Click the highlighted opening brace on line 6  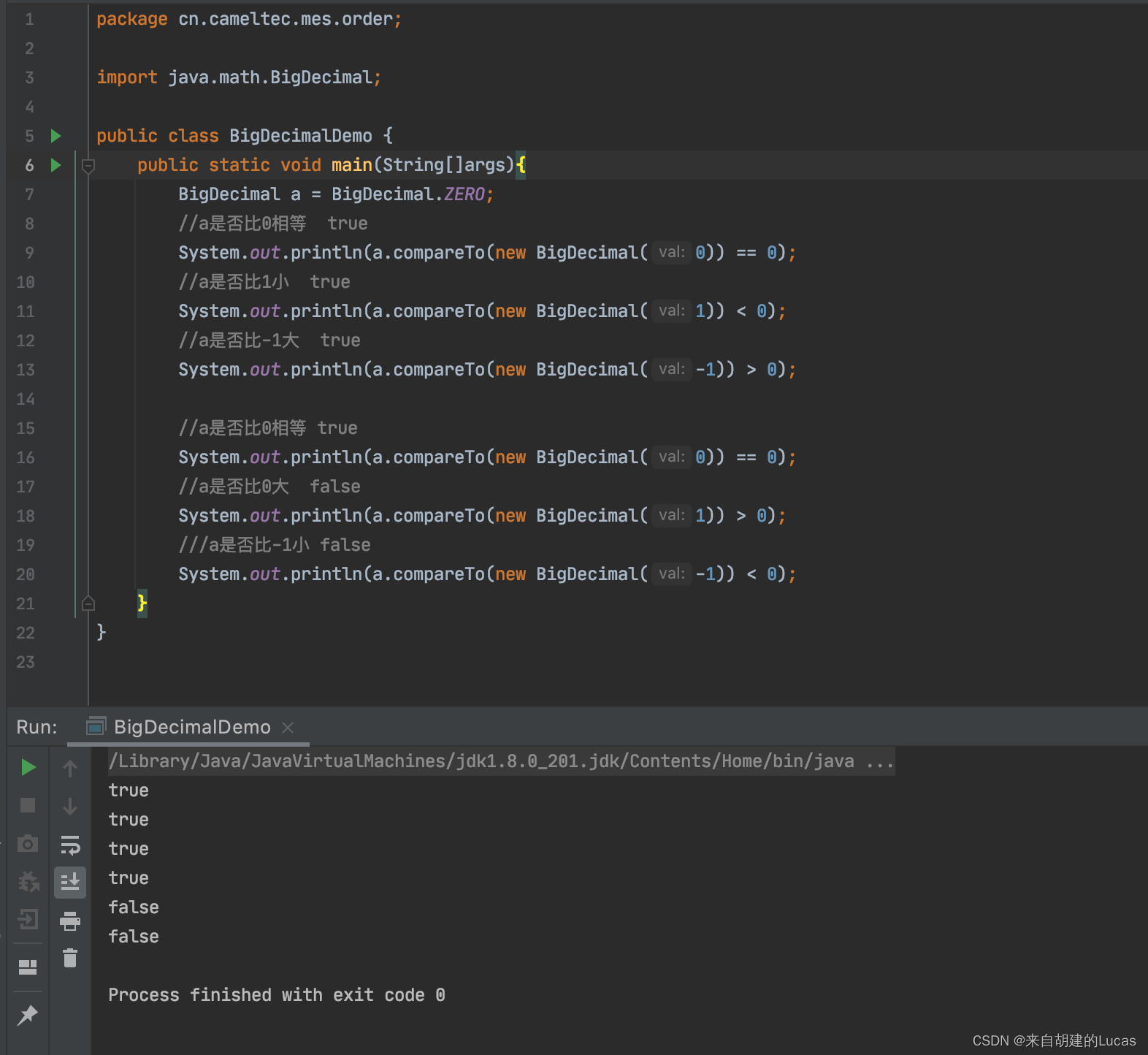pyautogui.click(x=521, y=165)
